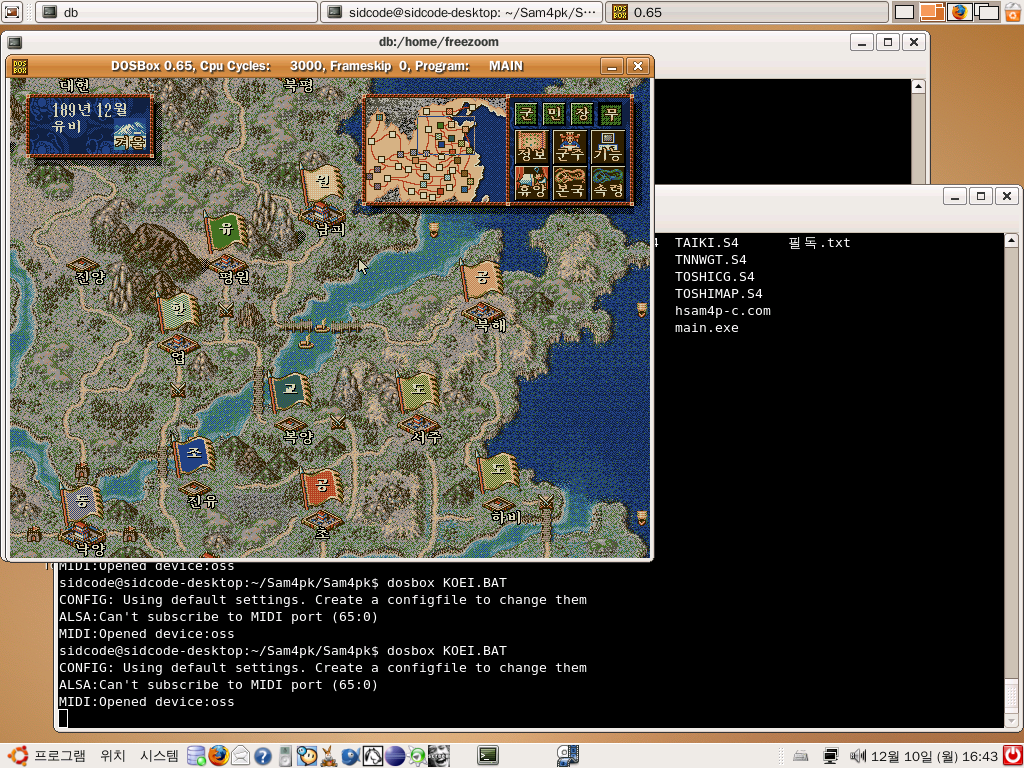The width and height of the screenshot is (1024, 768).
Task: Click the 진양 city marker
Action: (83, 265)
